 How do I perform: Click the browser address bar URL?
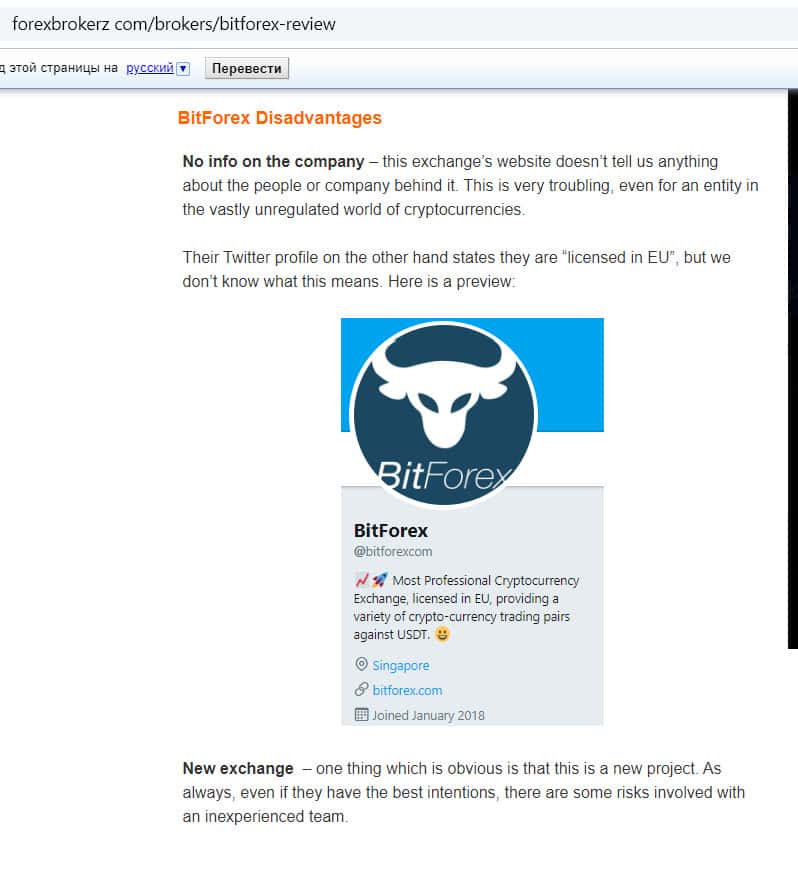pyautogui.click(x=174, y=24)
